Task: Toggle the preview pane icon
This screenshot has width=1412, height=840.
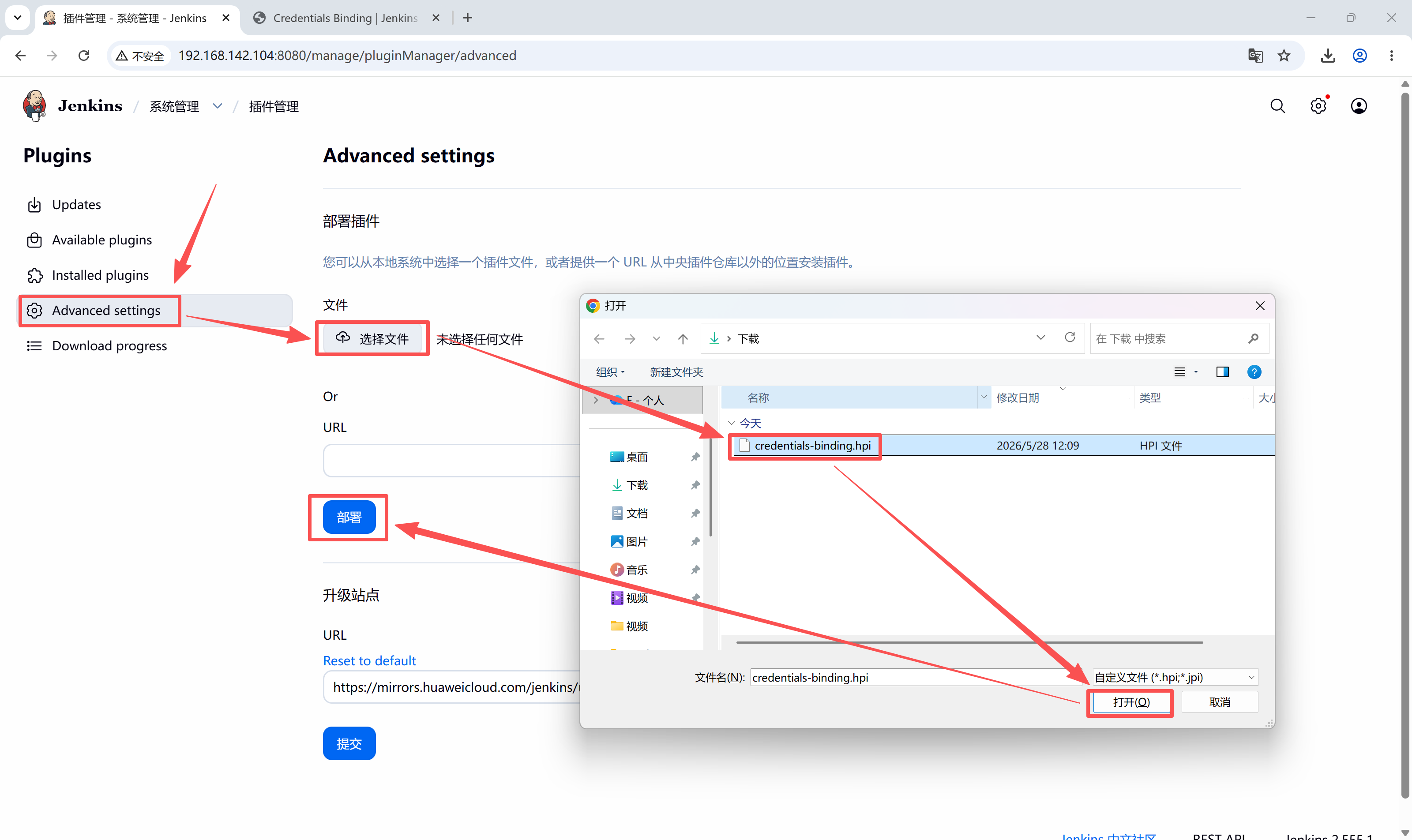Action: (x=1222, y=372)
